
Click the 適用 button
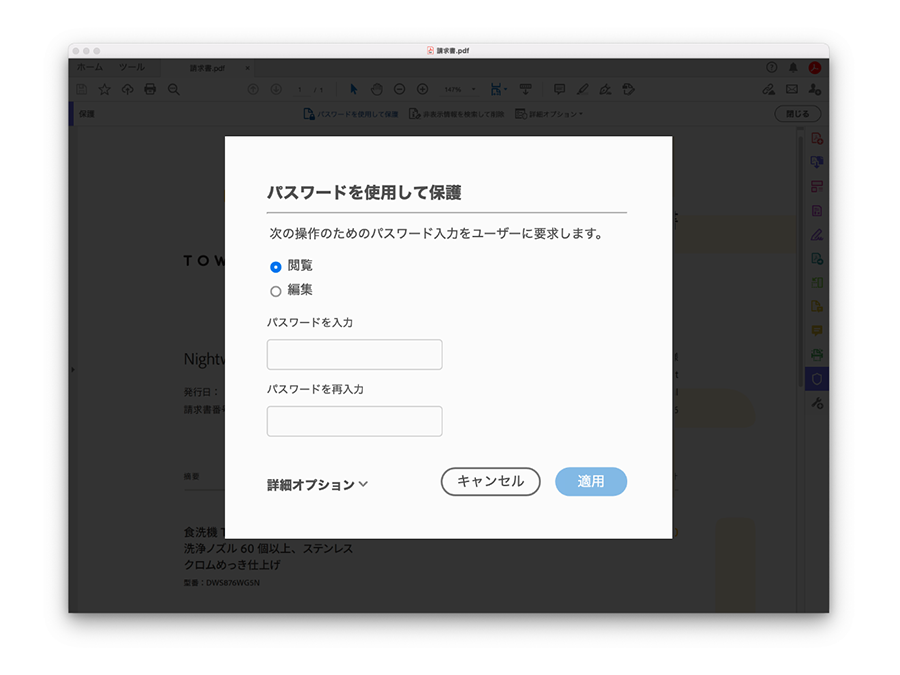tap(591, 482)
